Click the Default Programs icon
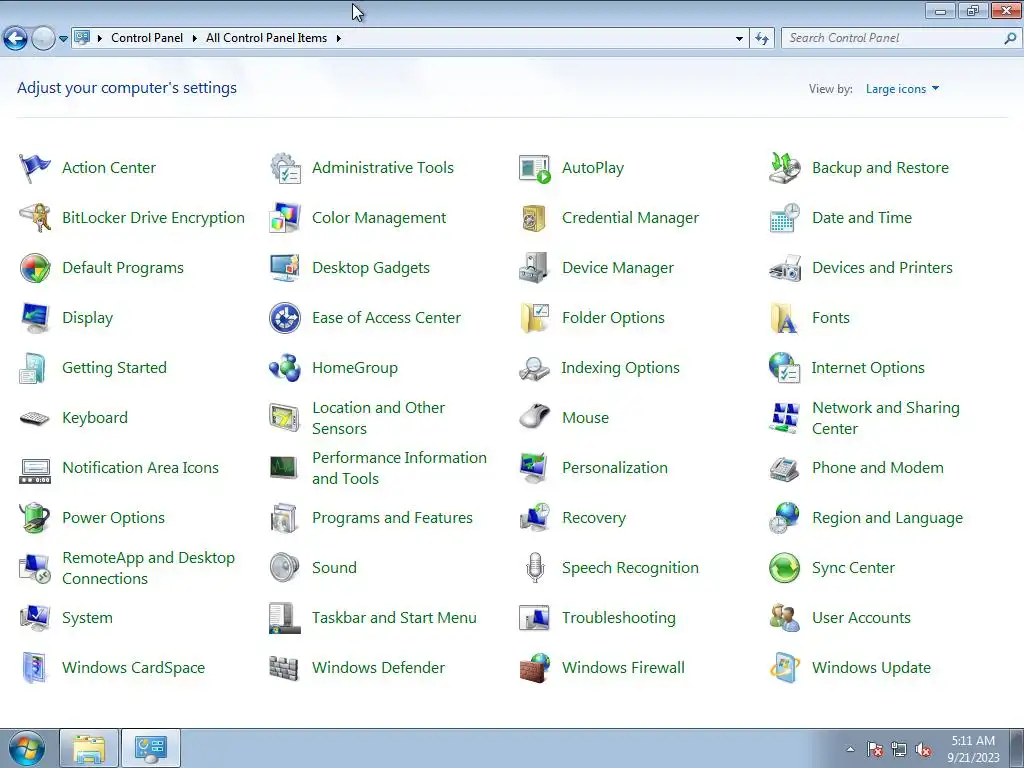 35,268
